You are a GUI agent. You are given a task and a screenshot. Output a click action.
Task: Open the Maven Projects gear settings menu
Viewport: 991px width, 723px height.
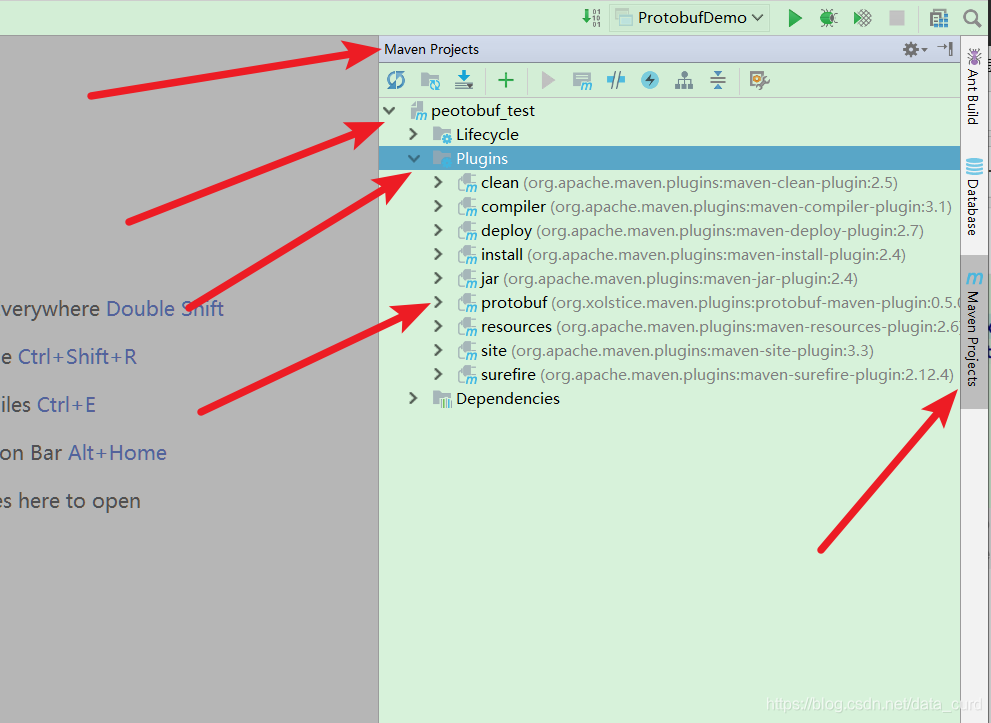click(x=914, y=49)
